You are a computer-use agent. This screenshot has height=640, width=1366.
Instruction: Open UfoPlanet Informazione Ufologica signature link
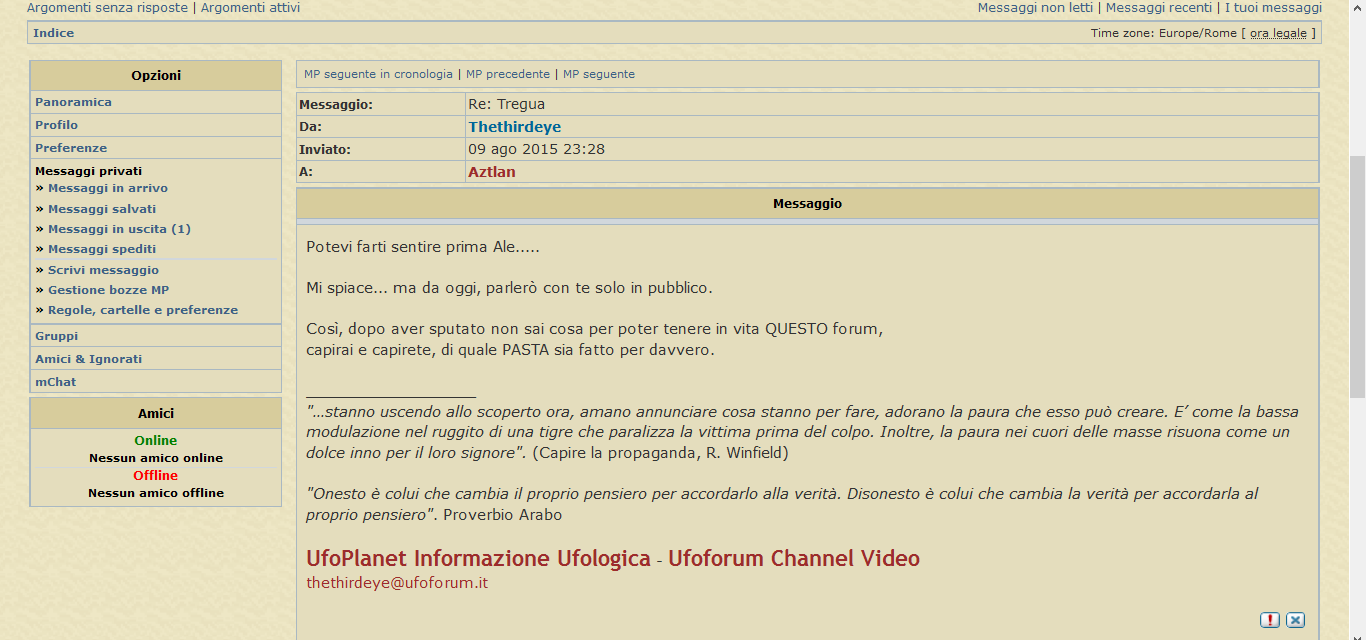tap(478, 558)
